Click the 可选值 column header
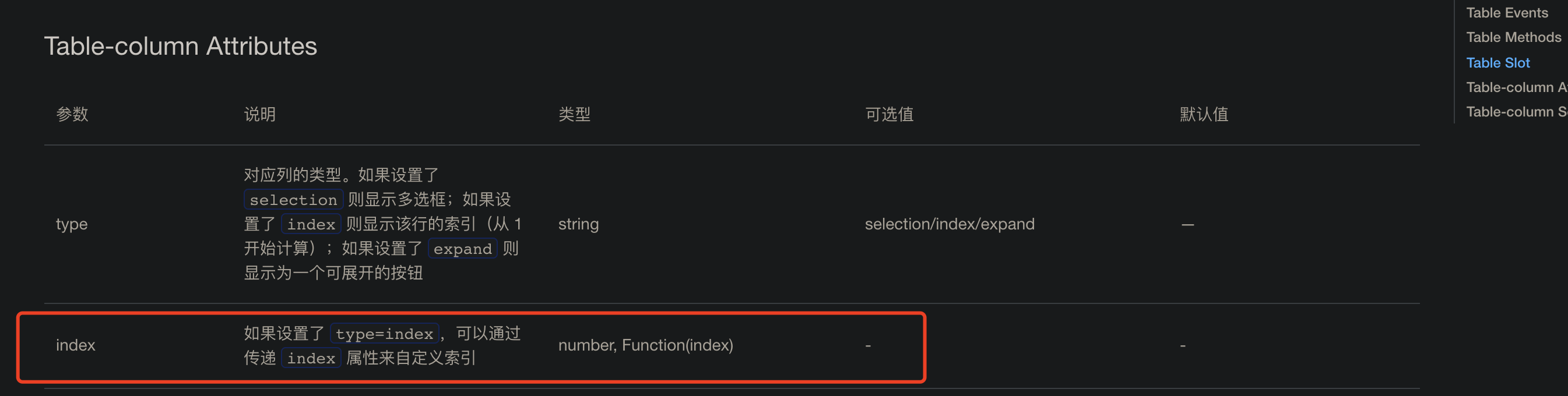The image size is (1568, 396). pyautogui.click(x=889, y=114)
